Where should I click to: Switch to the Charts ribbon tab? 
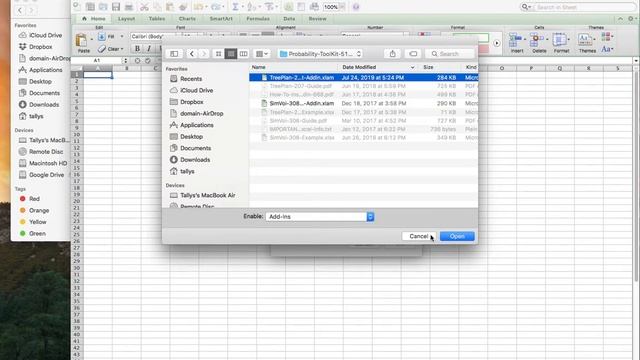(187, 19)
